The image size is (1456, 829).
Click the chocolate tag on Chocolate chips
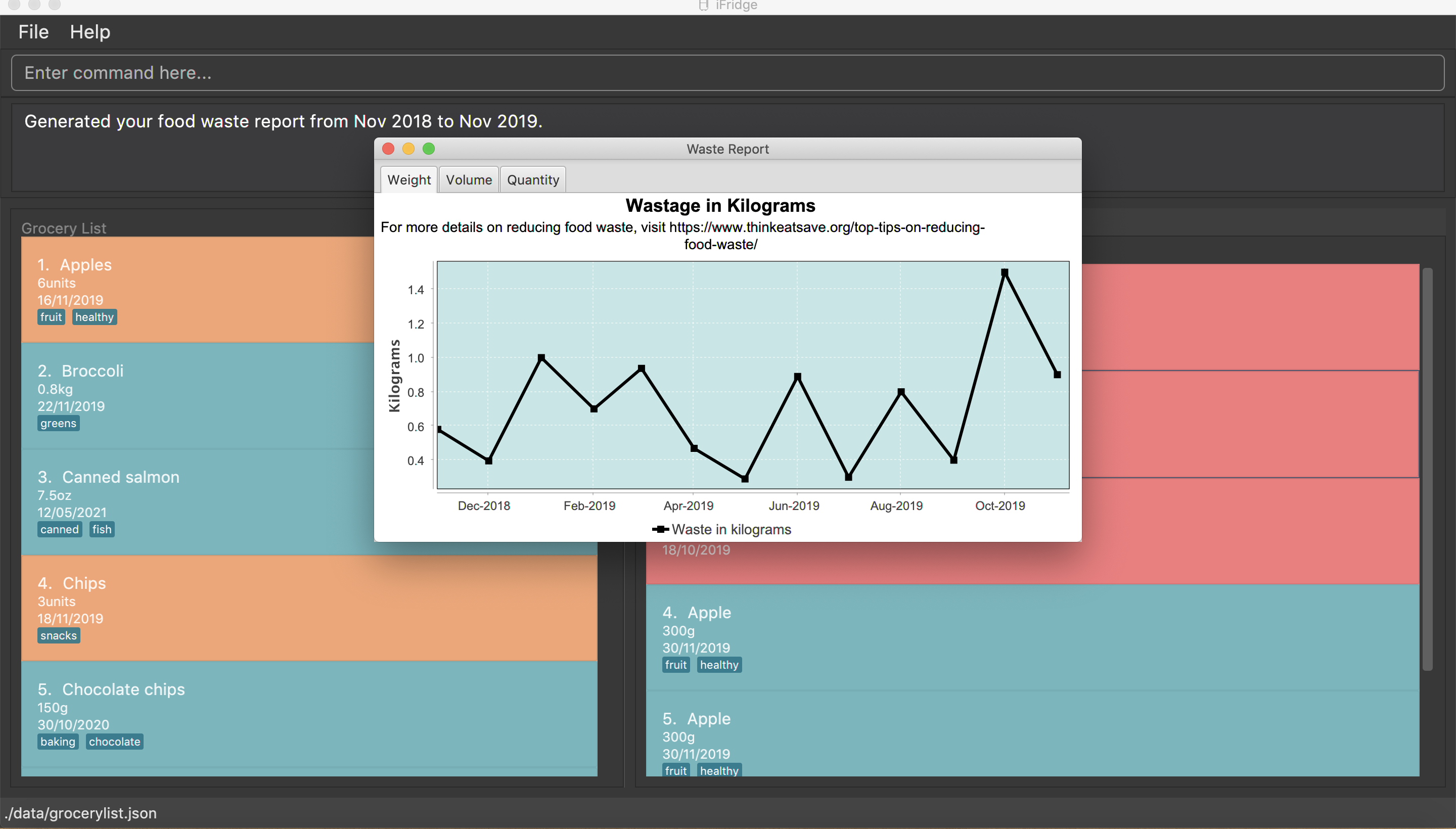pos(114,742)
